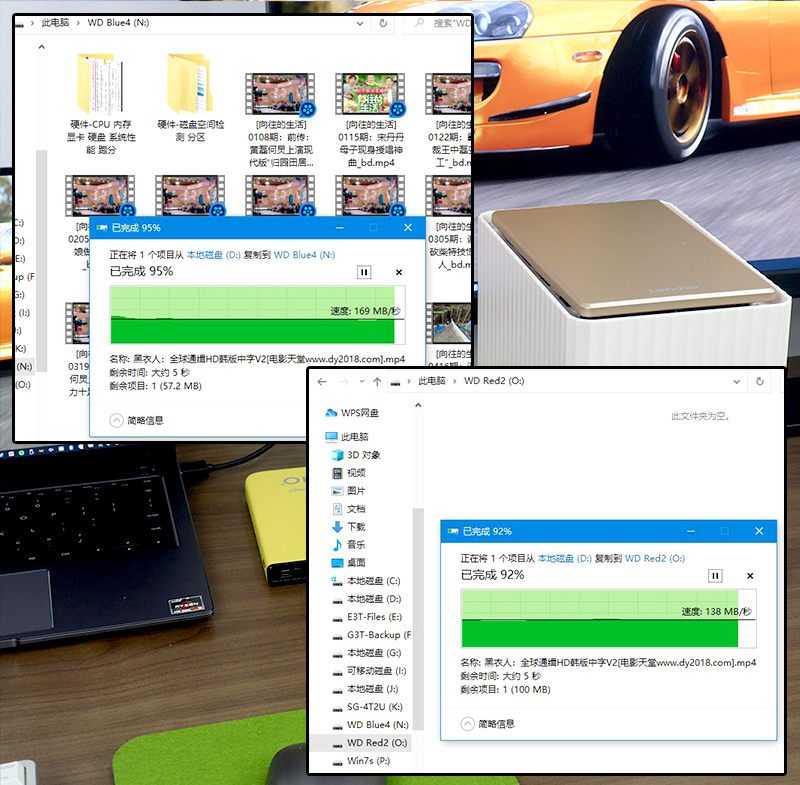Refresh the WD Red2 (O:) folder view

760,382
